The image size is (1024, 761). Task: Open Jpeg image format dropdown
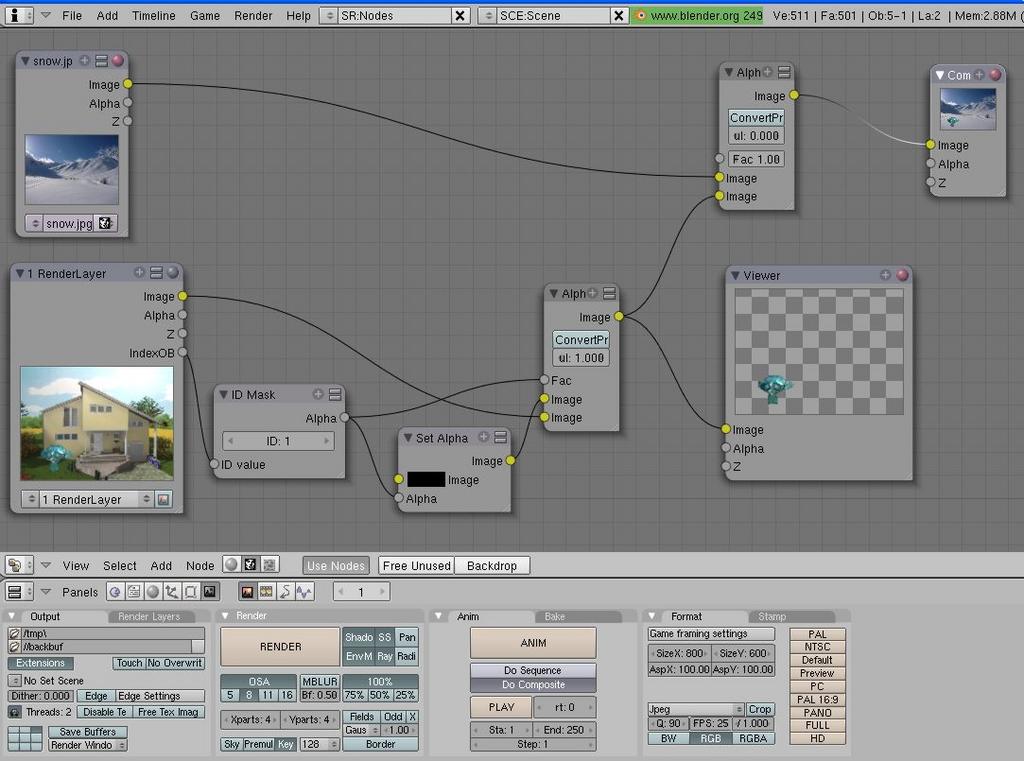click(x=696, y=709)
